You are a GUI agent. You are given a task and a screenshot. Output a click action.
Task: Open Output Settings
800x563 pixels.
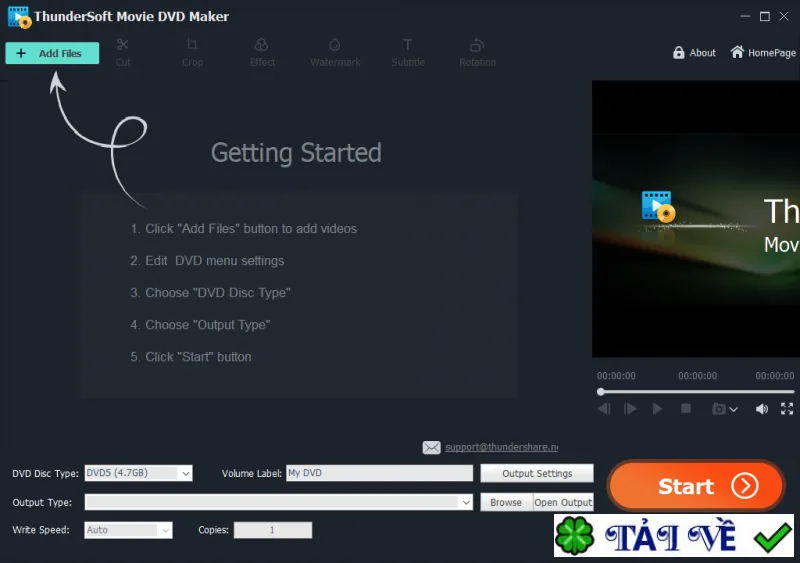(537, 473)
